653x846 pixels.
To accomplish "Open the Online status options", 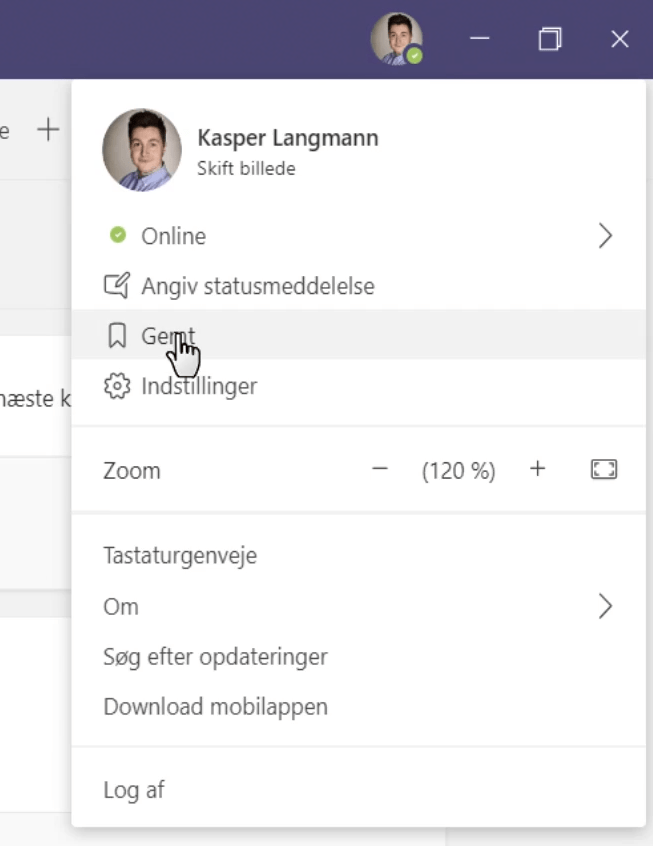I will (x=174, y=236).
